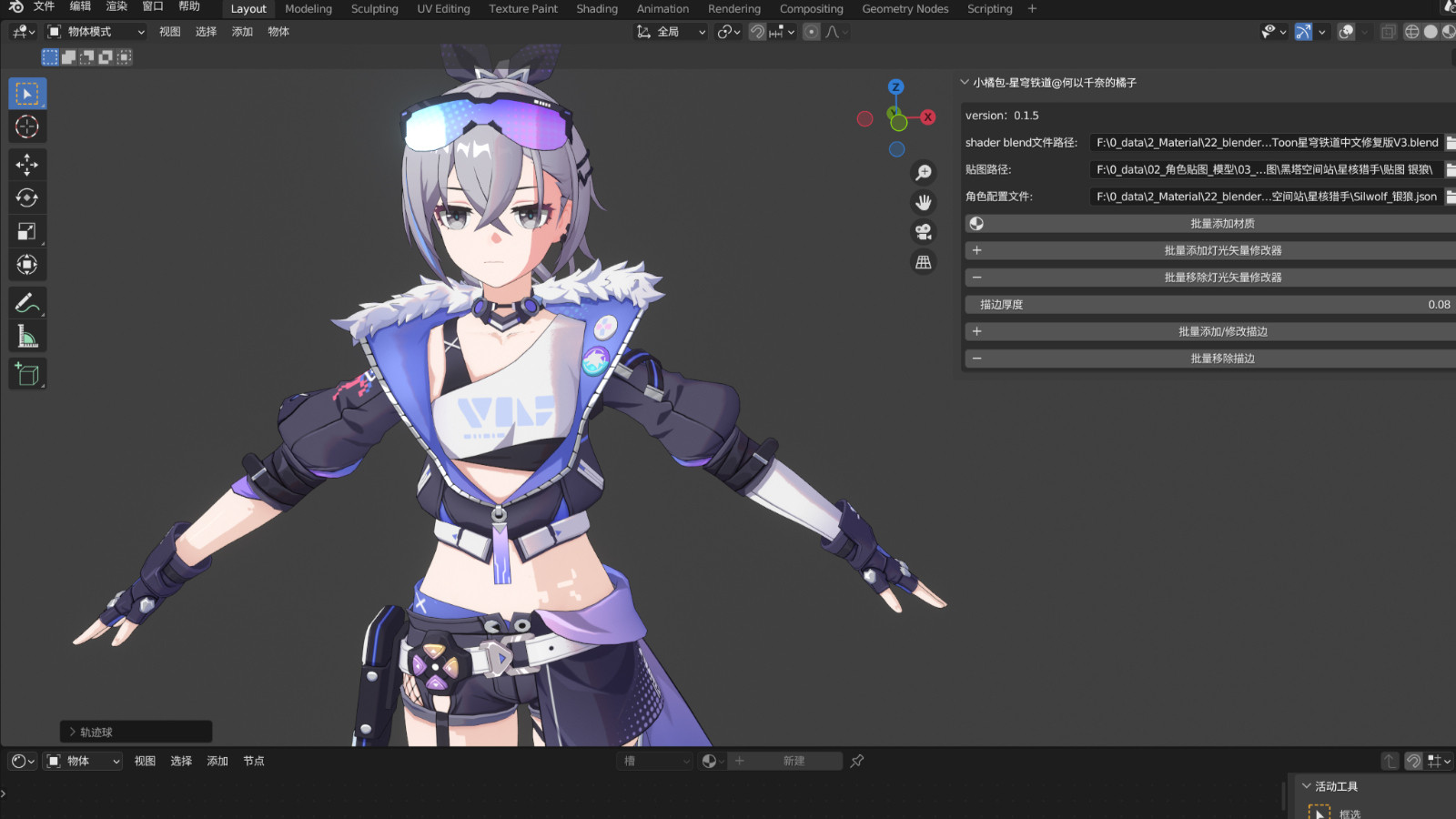Image resolution: width=1456 pixels, height=819 pixels.
Task: Select the Cursor tool in toolbar
Action: [27, 127]
